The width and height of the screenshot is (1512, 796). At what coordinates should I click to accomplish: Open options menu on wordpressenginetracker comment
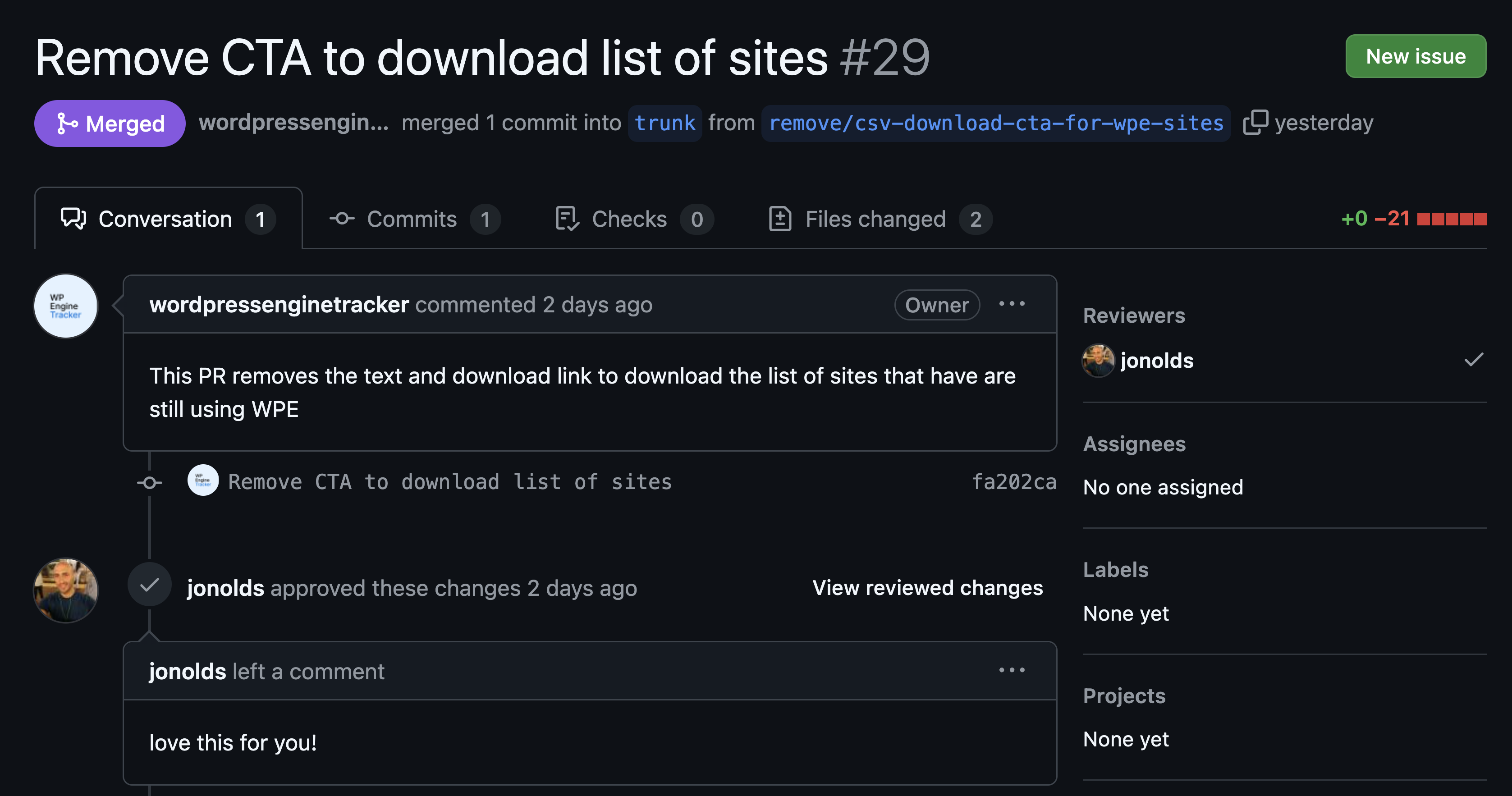[x=1011, y=304]
